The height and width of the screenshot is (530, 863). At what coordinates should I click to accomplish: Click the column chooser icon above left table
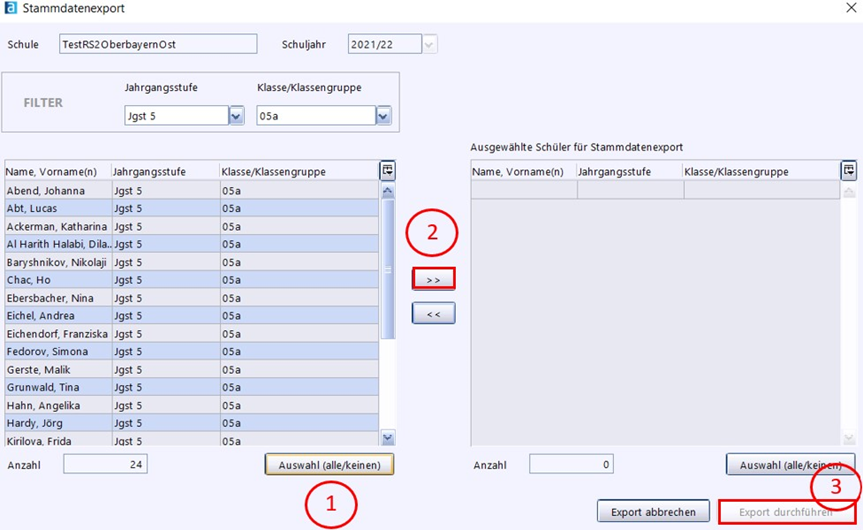(387, 171)
